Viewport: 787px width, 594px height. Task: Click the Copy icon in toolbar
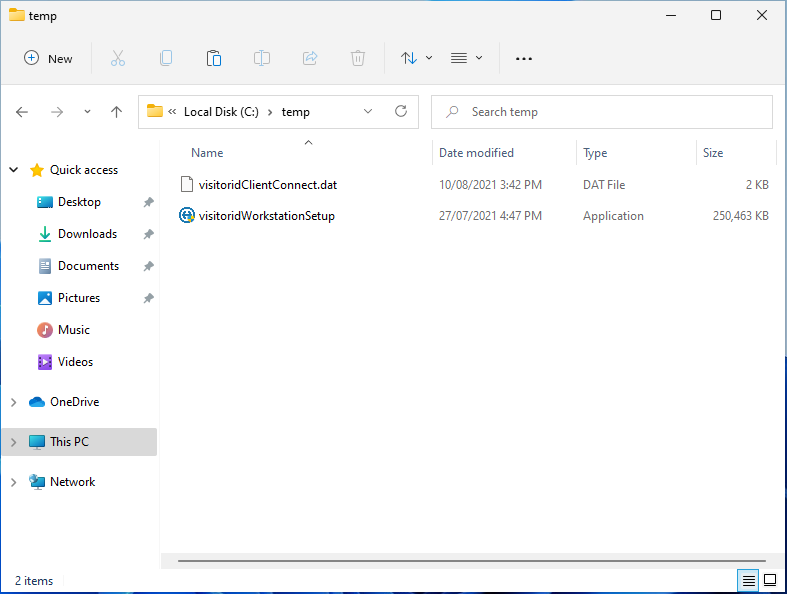coord(166,58)
